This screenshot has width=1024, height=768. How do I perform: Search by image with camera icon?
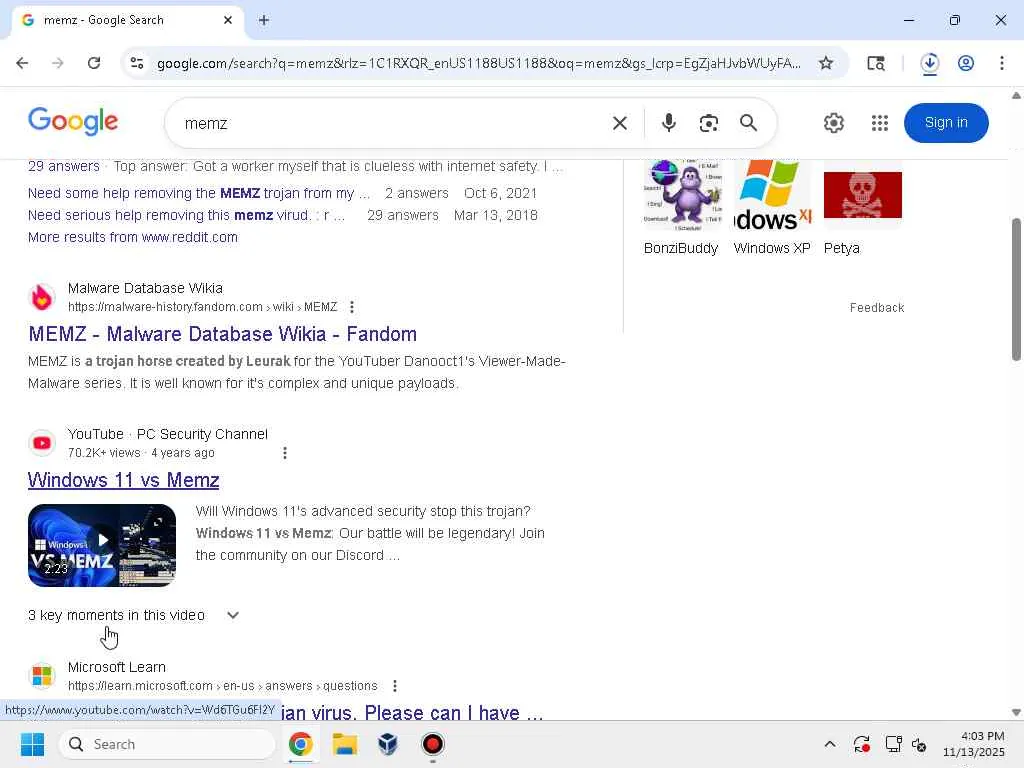(709, 123)
